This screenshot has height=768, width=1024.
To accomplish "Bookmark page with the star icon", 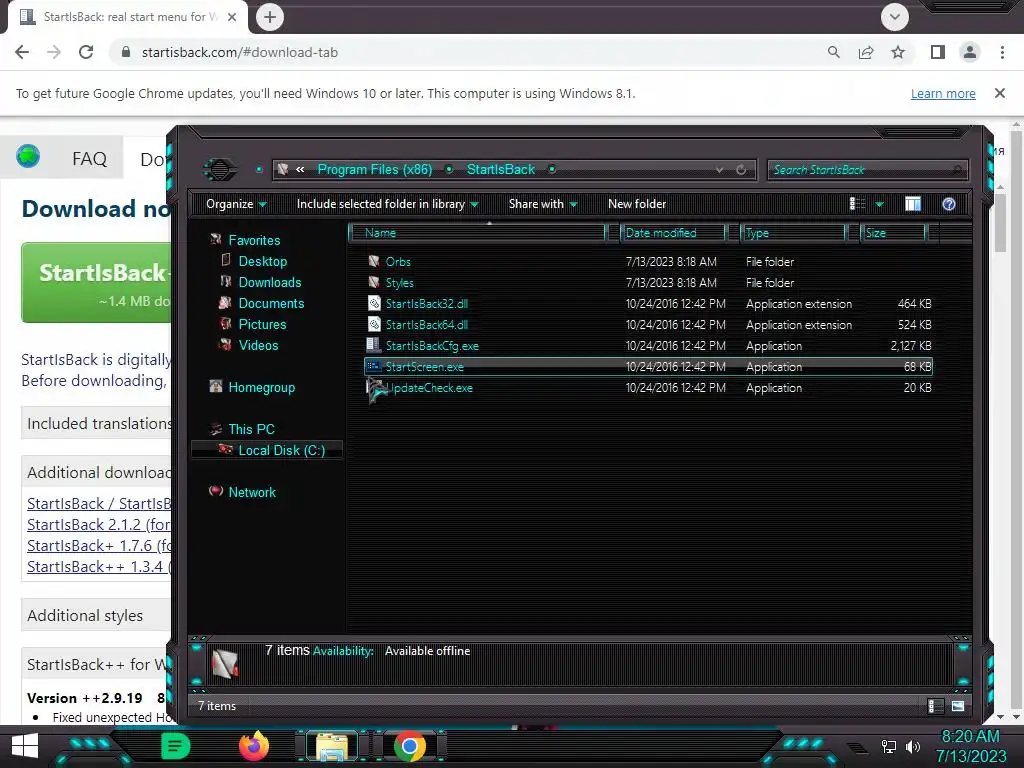I will tap(898, 52).
